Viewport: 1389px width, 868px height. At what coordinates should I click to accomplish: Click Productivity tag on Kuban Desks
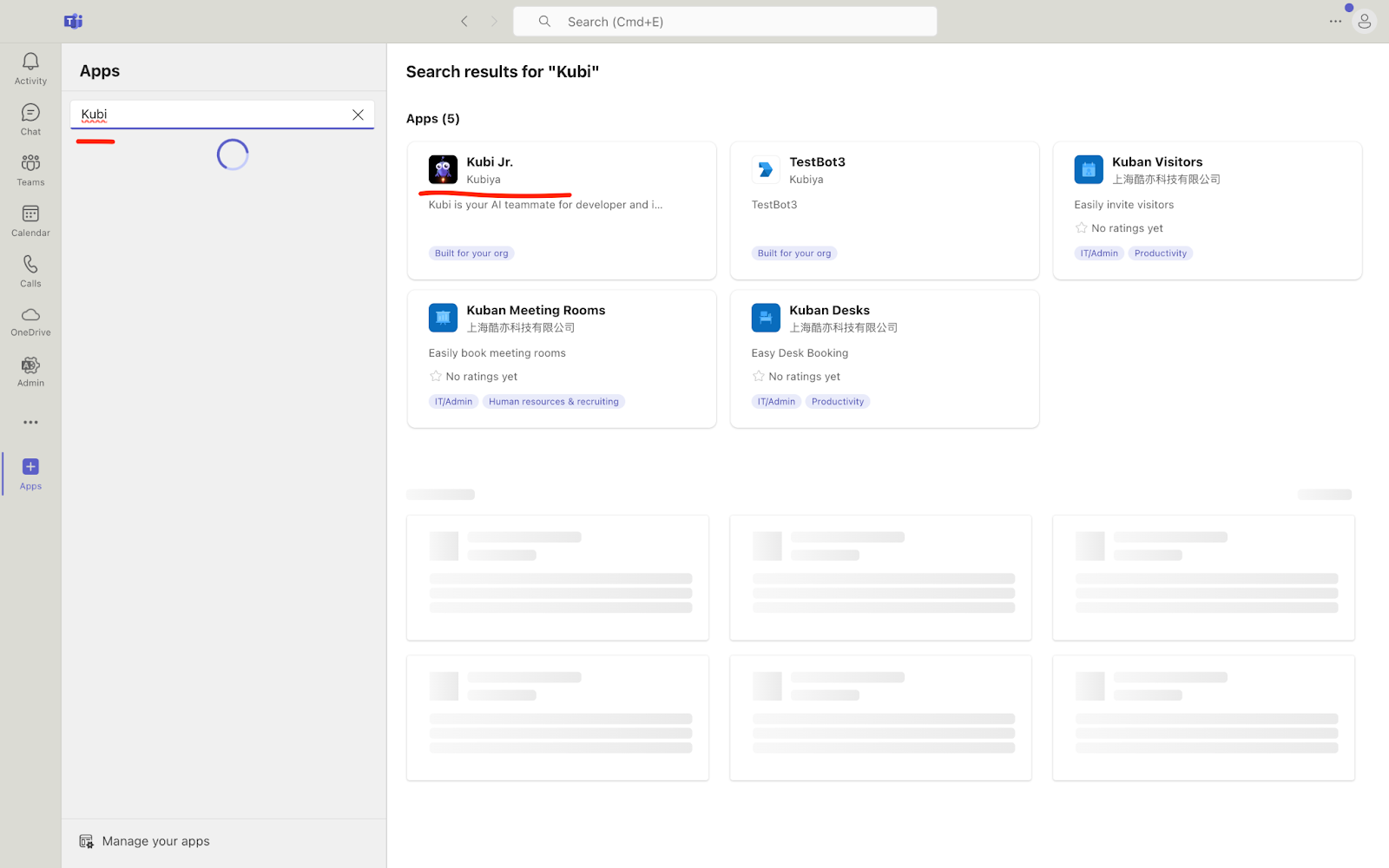pyautogui.click(x=838, y=402)
